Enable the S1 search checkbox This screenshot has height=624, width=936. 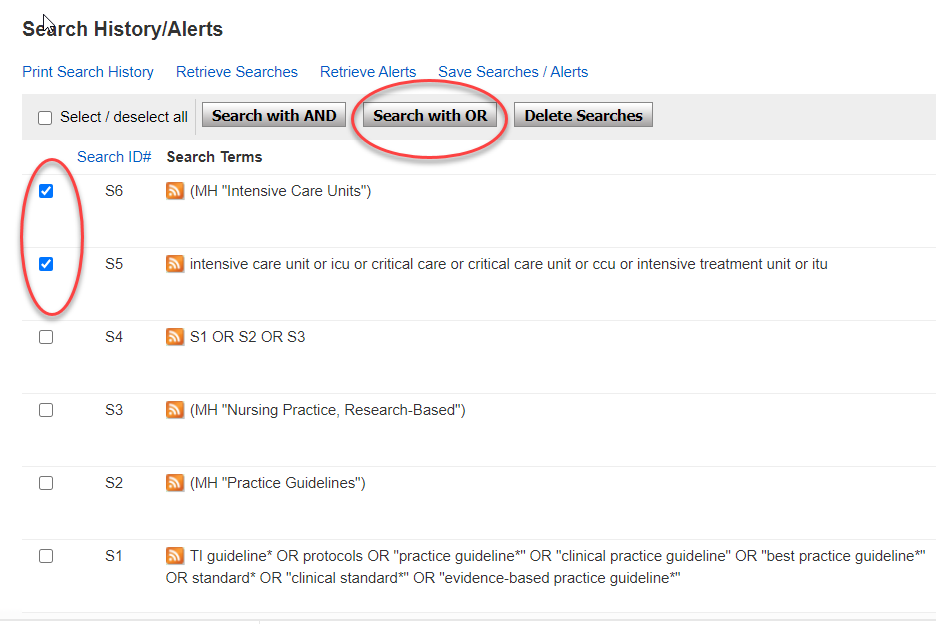pyautogui.click(x=46, y=556)
